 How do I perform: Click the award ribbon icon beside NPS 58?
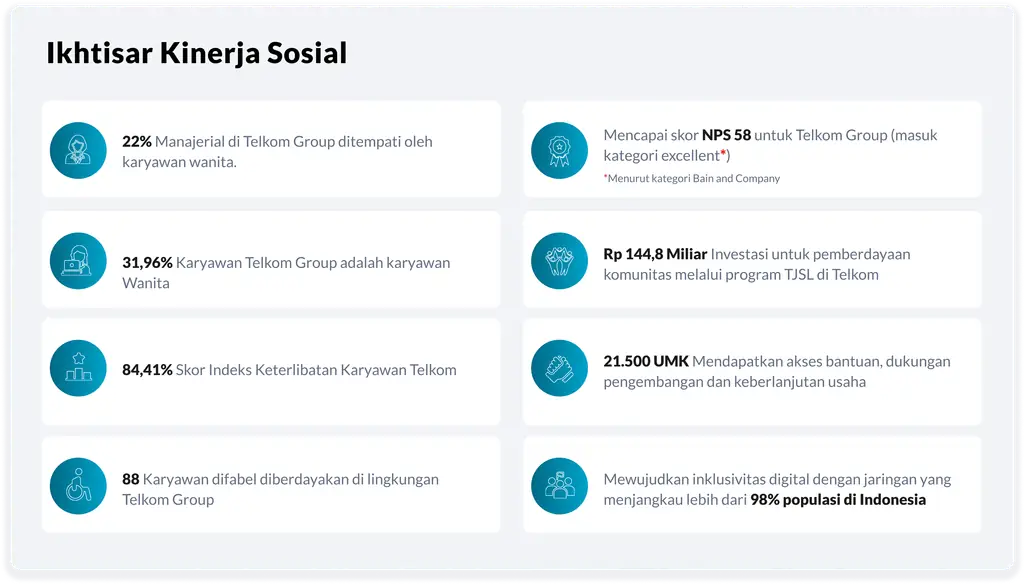click(560, 150)
